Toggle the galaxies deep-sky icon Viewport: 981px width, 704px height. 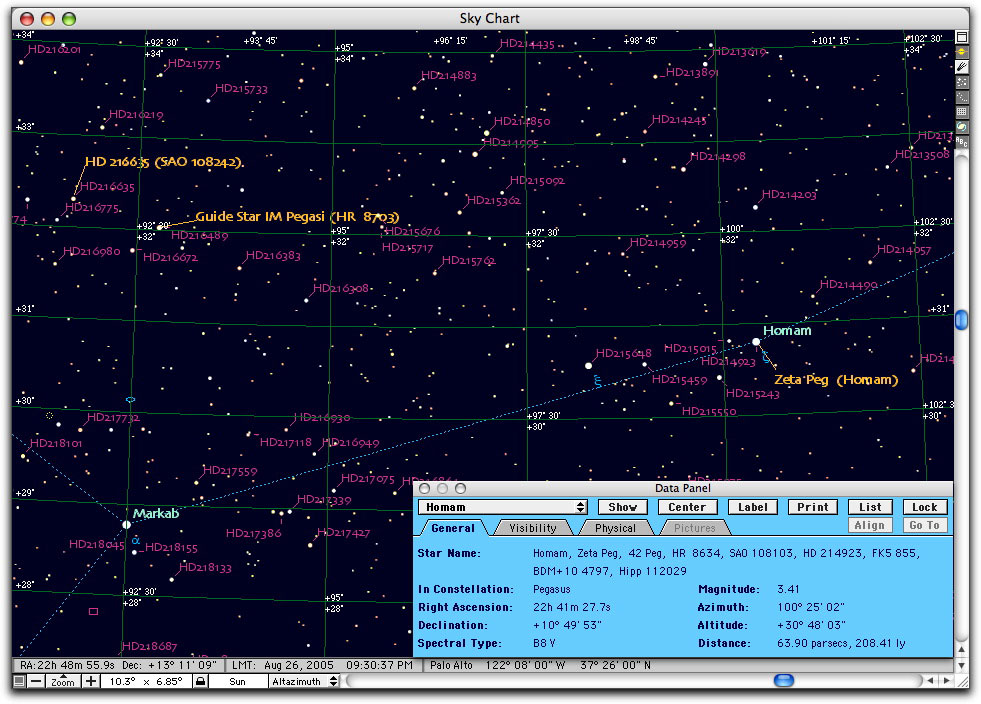coord(962,127)
